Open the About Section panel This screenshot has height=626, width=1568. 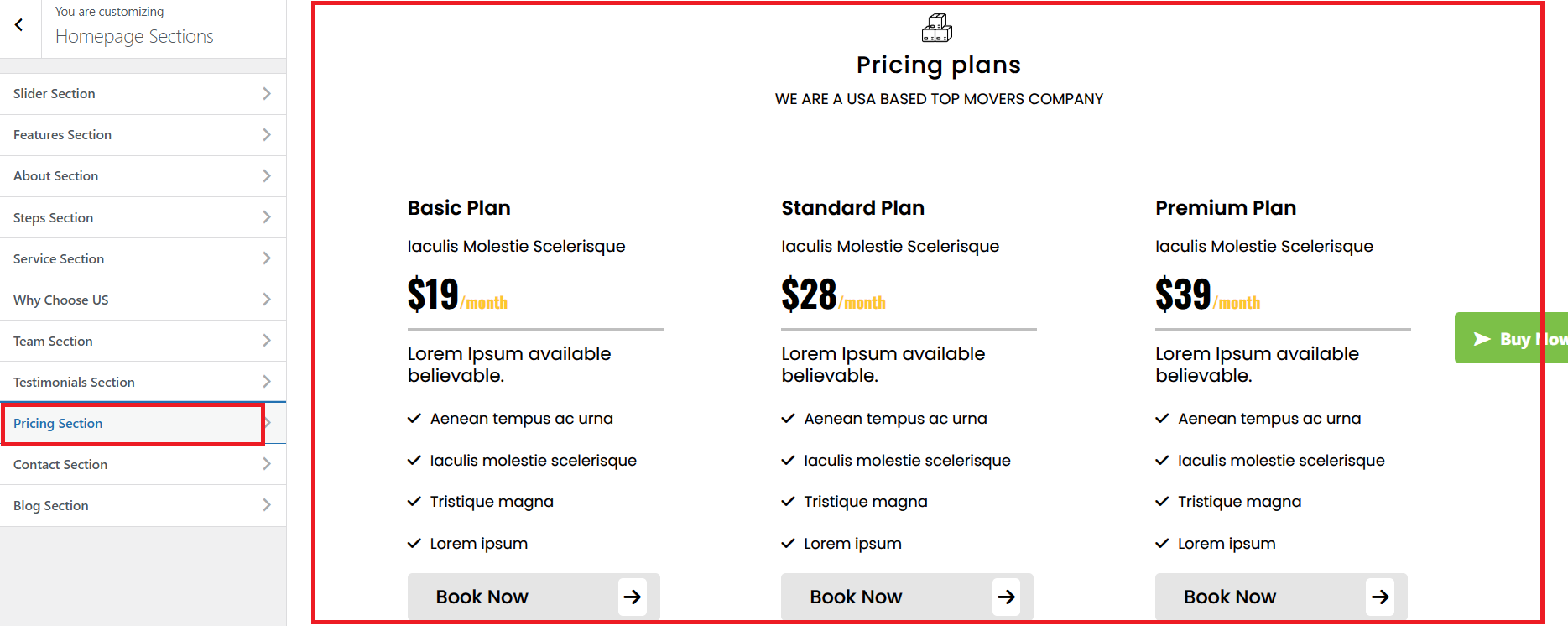tap(56, 175)
